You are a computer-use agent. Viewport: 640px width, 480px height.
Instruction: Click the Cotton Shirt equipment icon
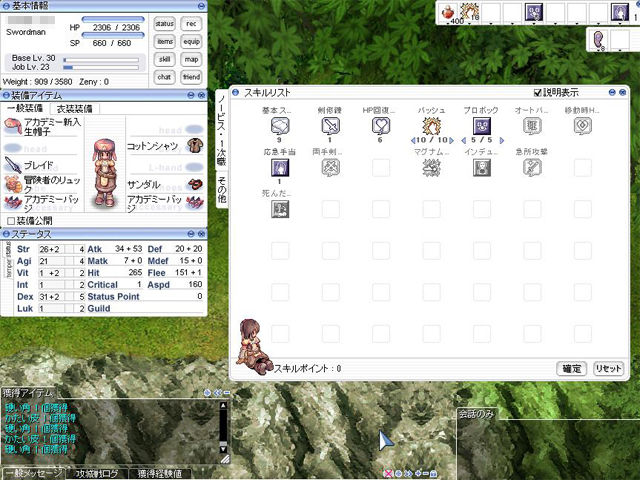coord(195,146)
